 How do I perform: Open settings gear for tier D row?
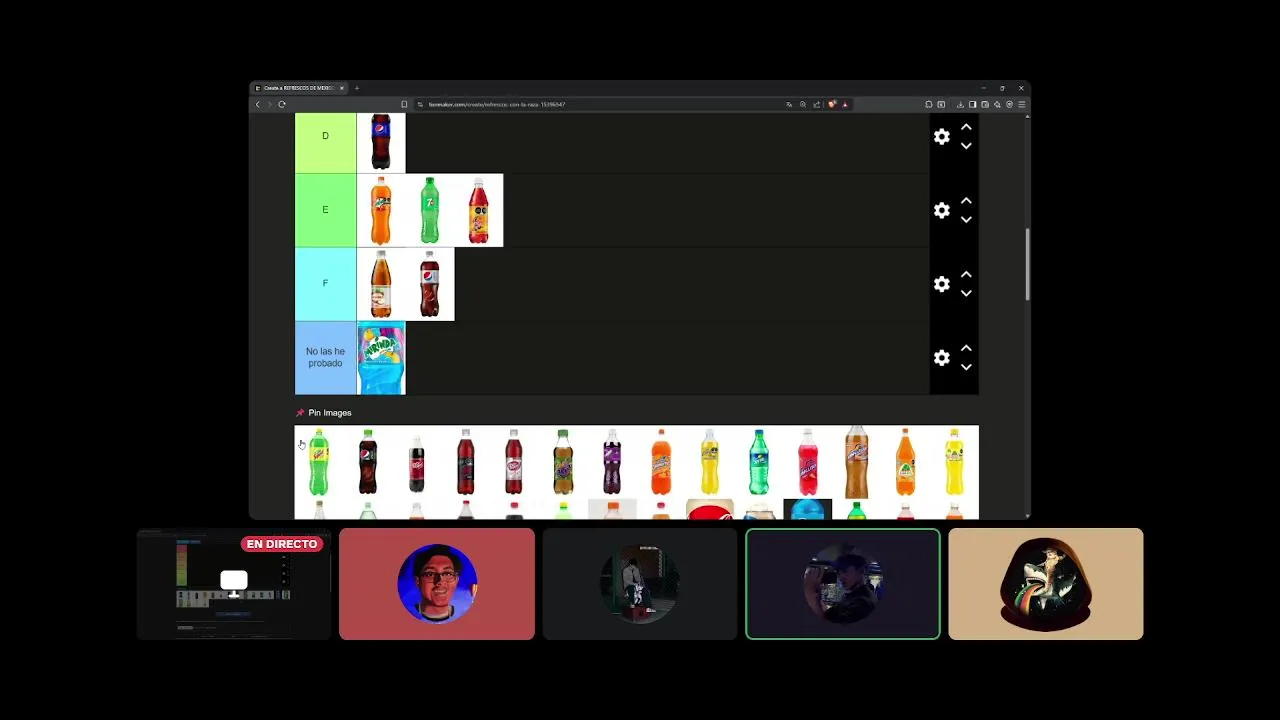point(941,137)
